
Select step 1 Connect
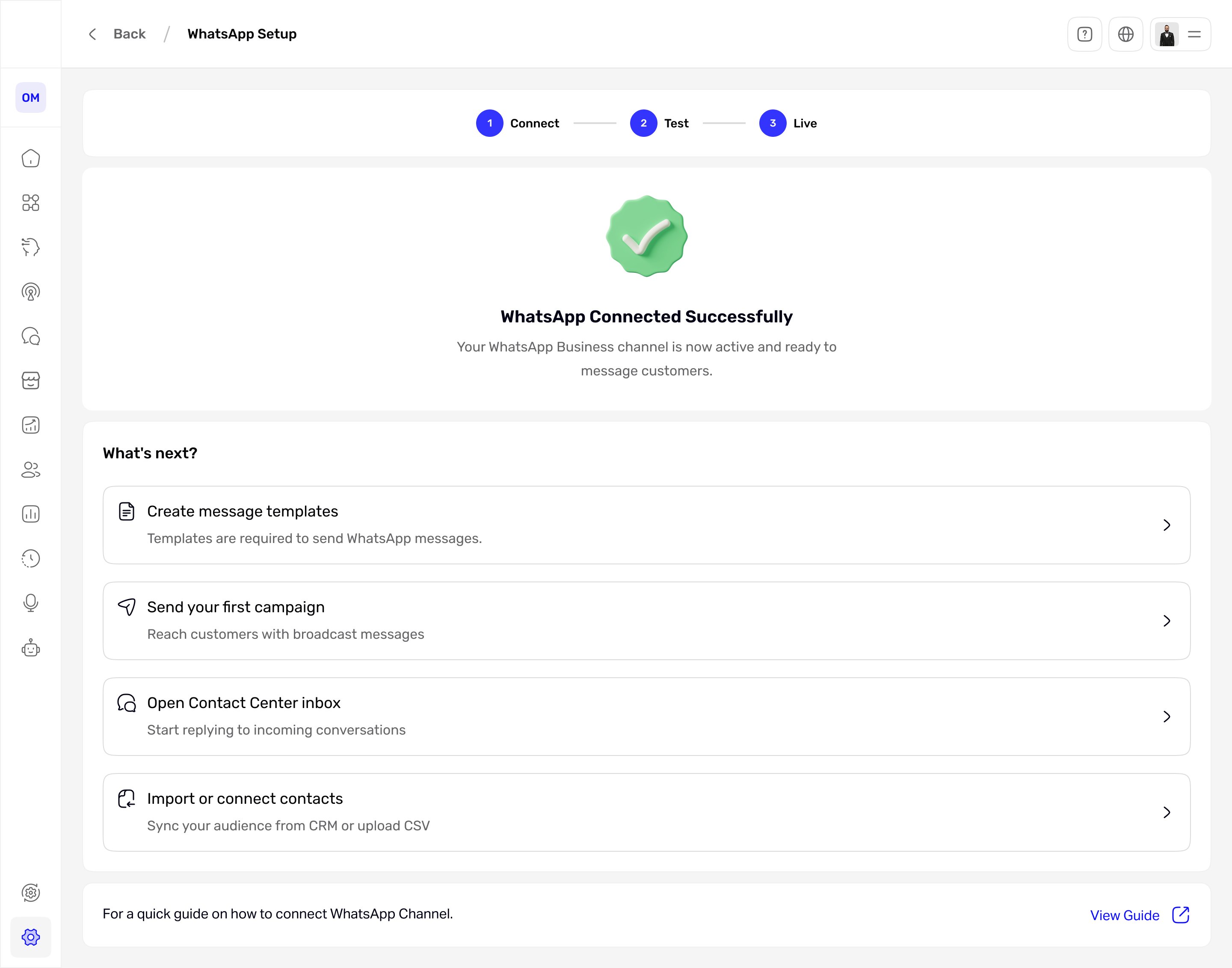pyautogui.click(x=518, y=123)
